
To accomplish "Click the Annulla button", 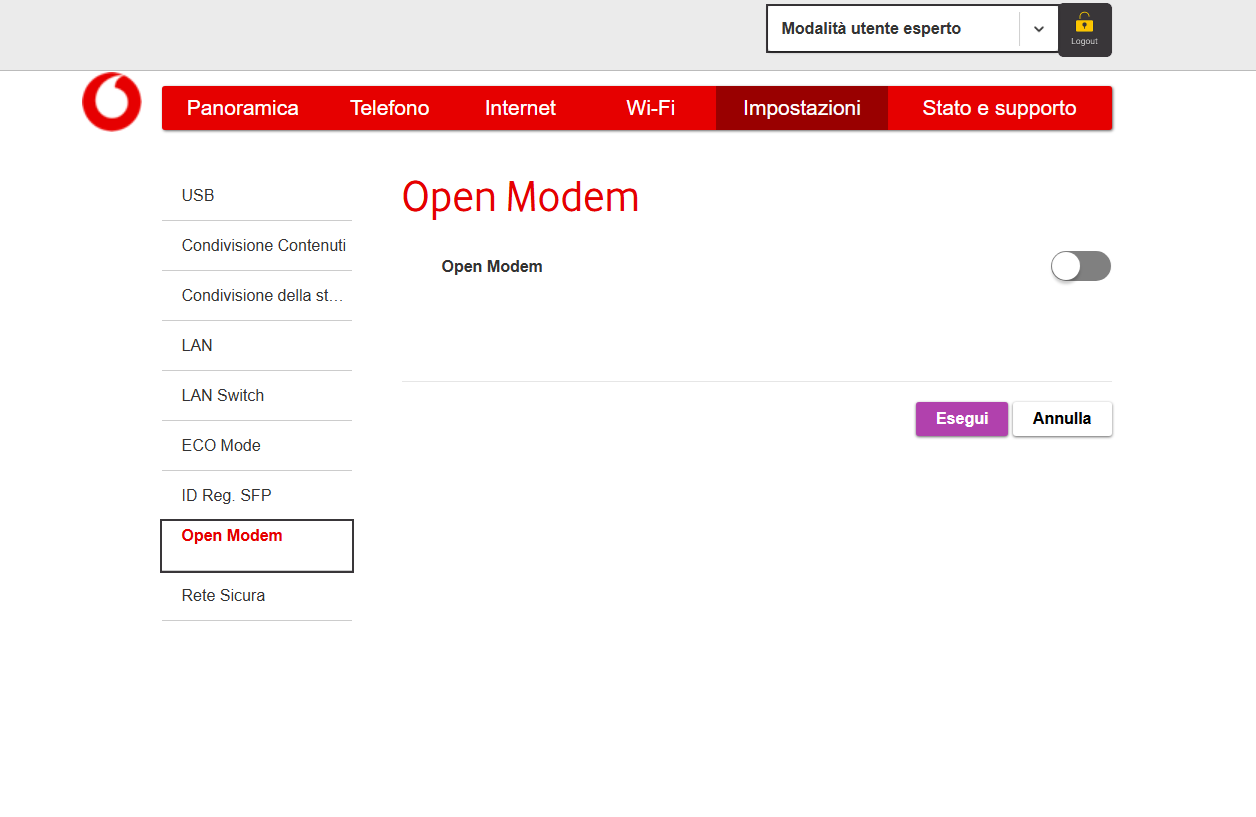I will 1062,419.
